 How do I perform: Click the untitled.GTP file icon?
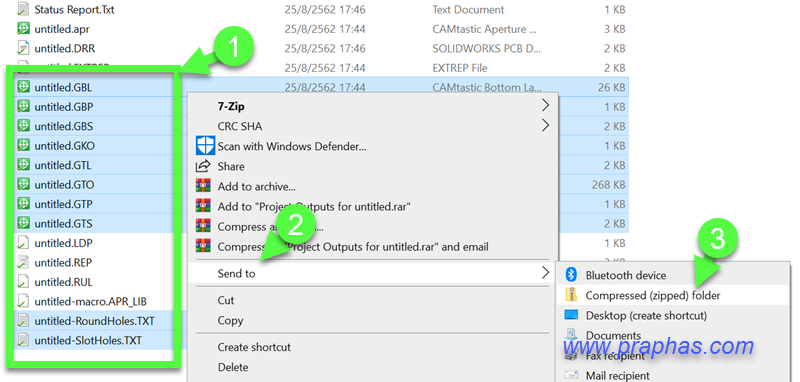click(23, 203)
